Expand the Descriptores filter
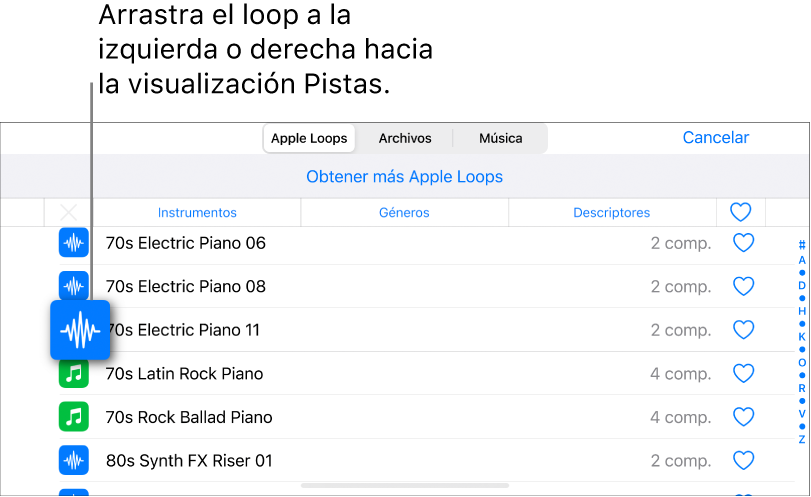The image size is (811, 497). coord(611,212)
